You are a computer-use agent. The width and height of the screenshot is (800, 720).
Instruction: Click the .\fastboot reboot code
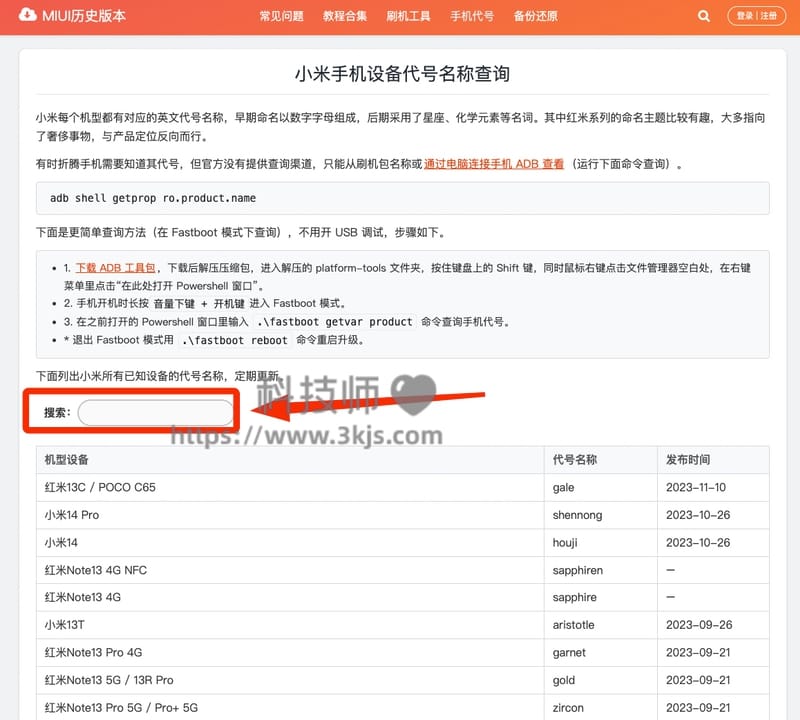click(x=235, y=340)
